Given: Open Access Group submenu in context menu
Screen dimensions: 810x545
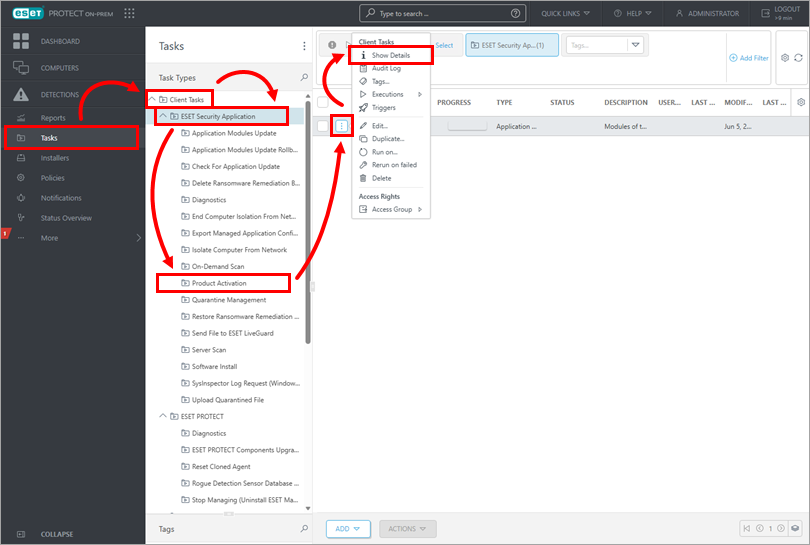Looking at the screenshot, I should pyautogui.click(x=391, y=209).
